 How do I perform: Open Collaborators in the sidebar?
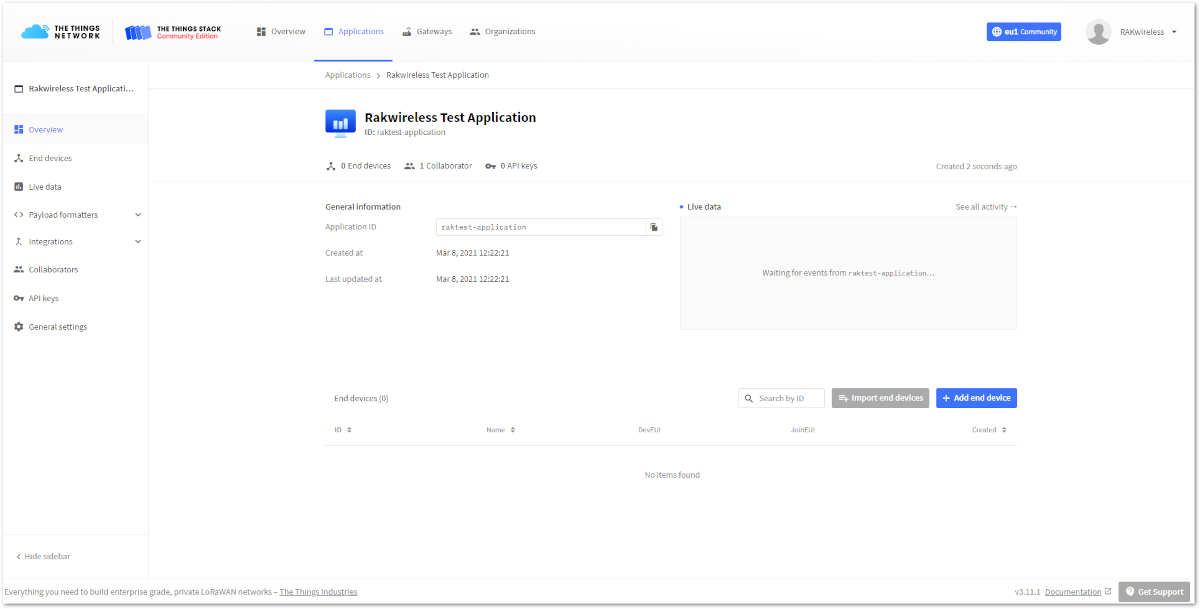(75, 270)
